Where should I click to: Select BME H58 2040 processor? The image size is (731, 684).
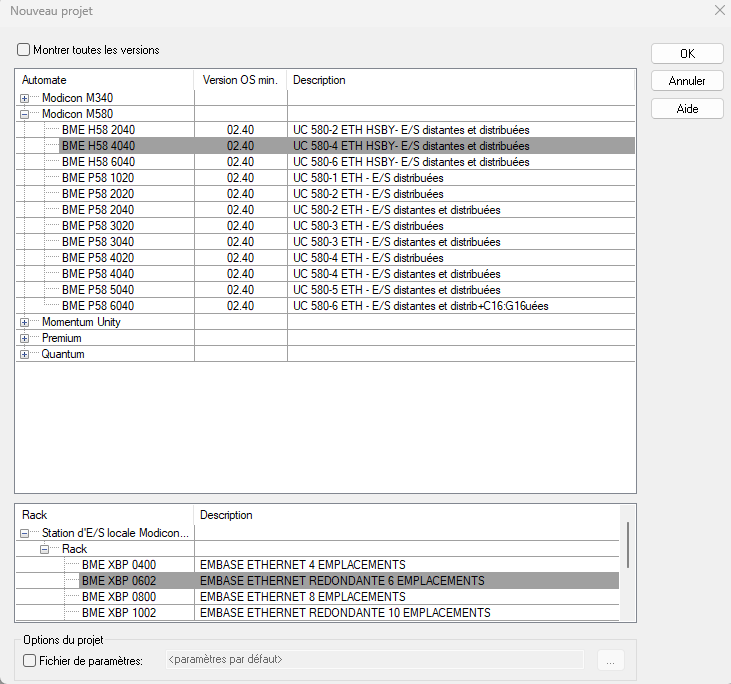(x=98, y=130)
